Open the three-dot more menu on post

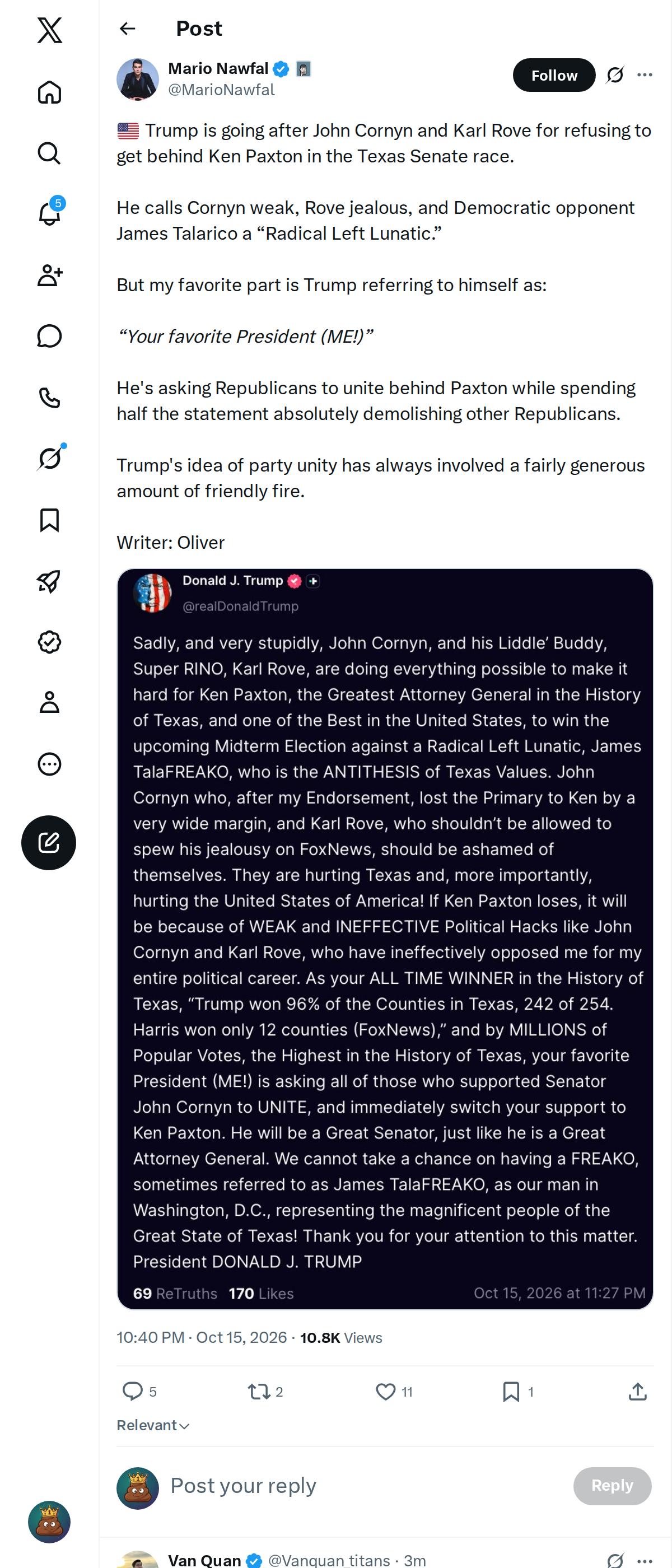click(x=645, y=75)
